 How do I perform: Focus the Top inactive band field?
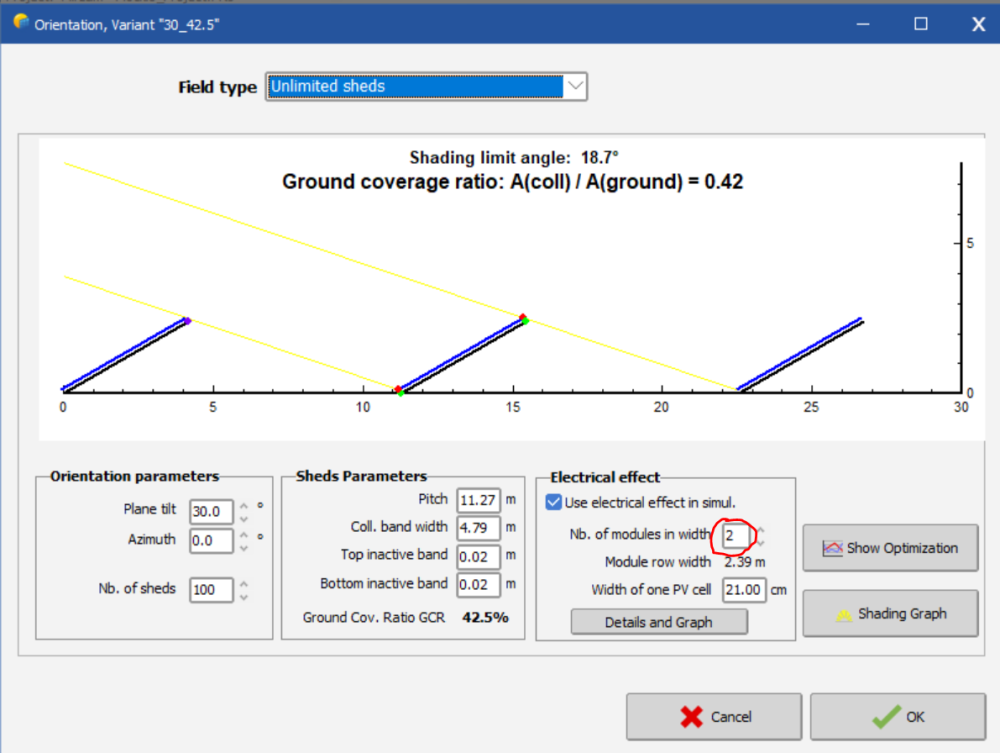pyautogui.click(x=477, y=556)
